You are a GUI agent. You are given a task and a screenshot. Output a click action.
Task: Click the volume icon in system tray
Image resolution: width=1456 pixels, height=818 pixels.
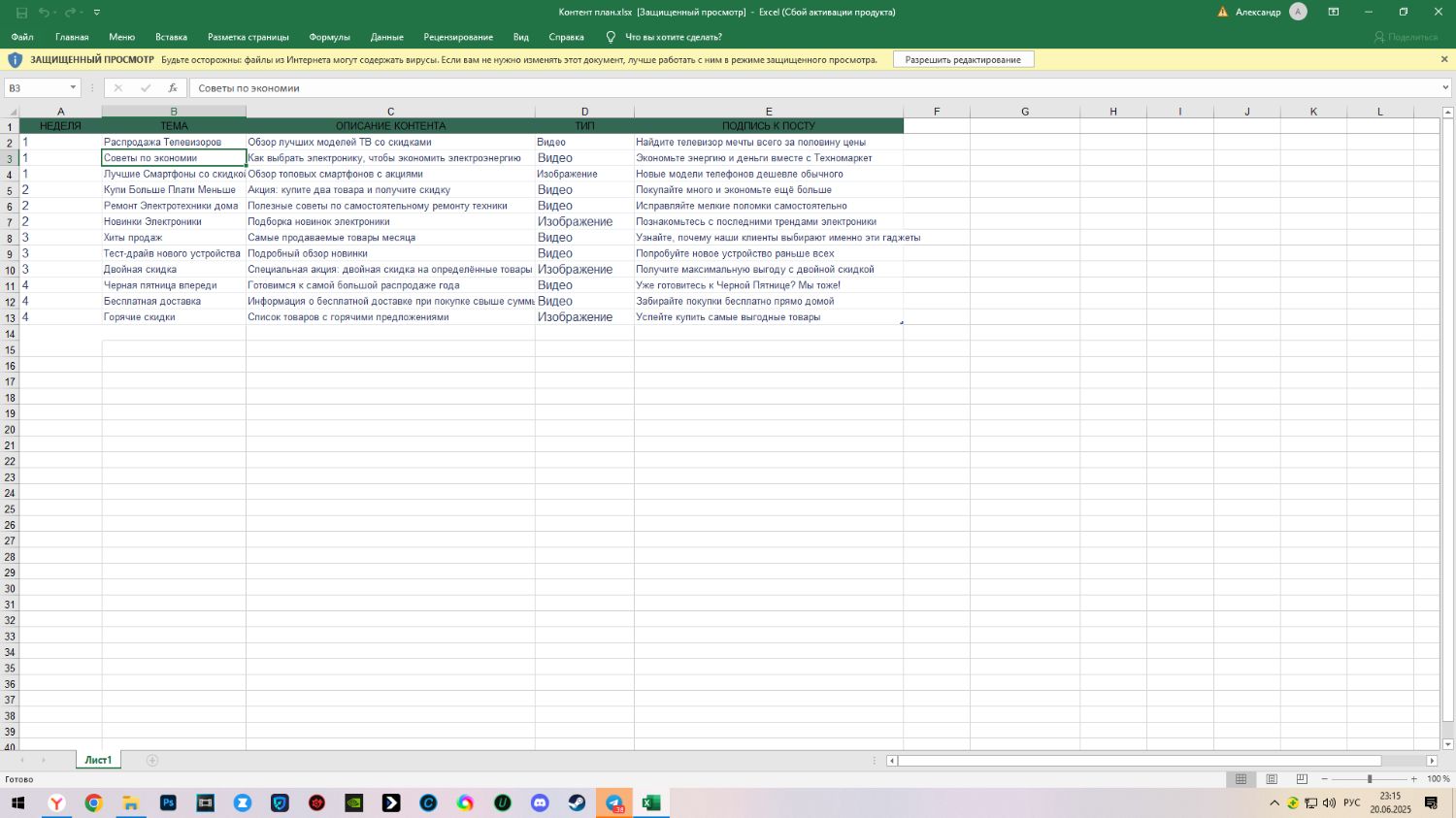1329,802
